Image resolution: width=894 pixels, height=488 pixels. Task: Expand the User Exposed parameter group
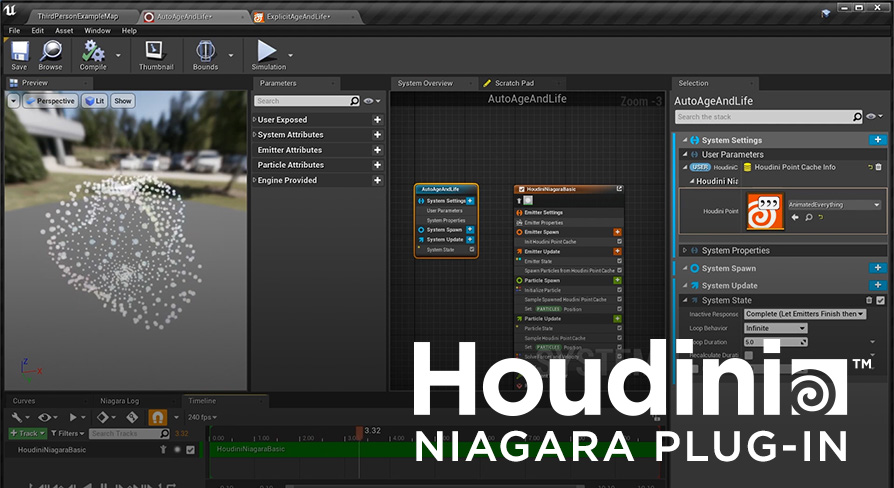pyautogui.click(x=255, y=120)
